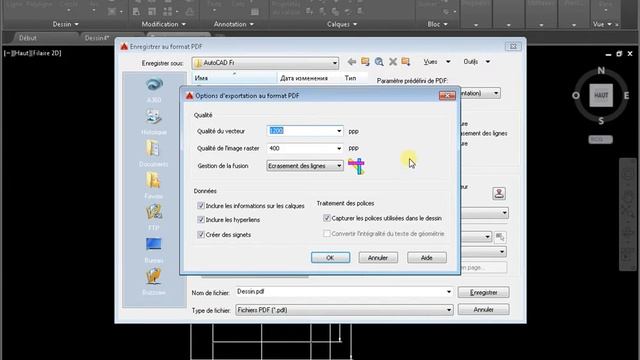Expand the Modification ribbon panel
This screenshot has height=360, width=640.
point(163,24)
